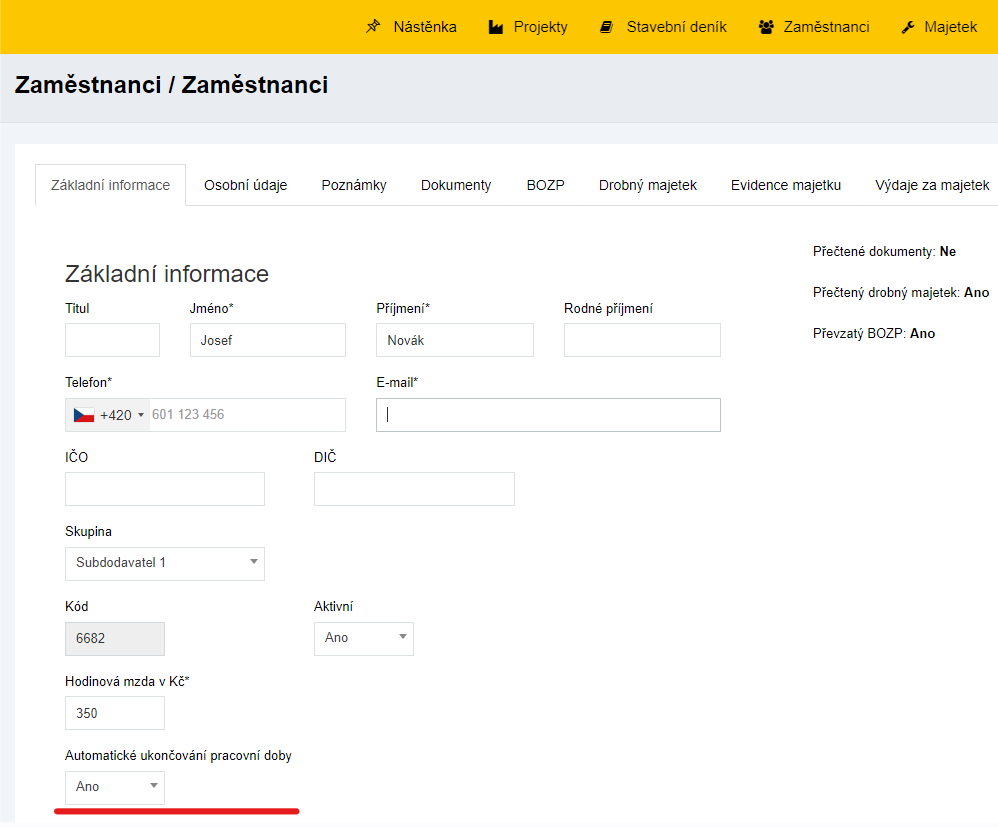
Task: Open the Poznámky tab
Action: click(x=354, y=185)
